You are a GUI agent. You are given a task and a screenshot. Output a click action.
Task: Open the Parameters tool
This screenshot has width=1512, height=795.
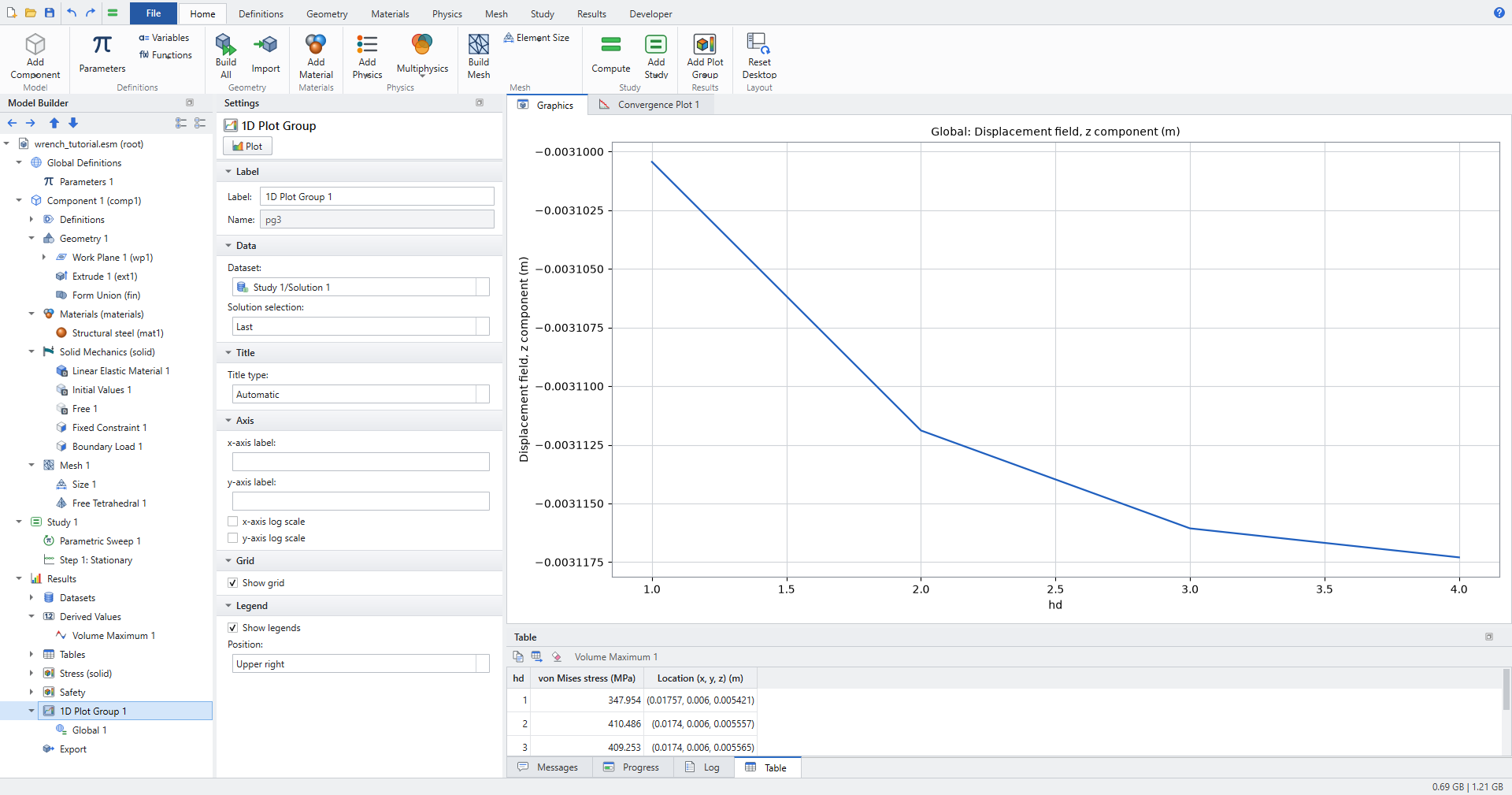pyautogui.click(x=102, y=54)
